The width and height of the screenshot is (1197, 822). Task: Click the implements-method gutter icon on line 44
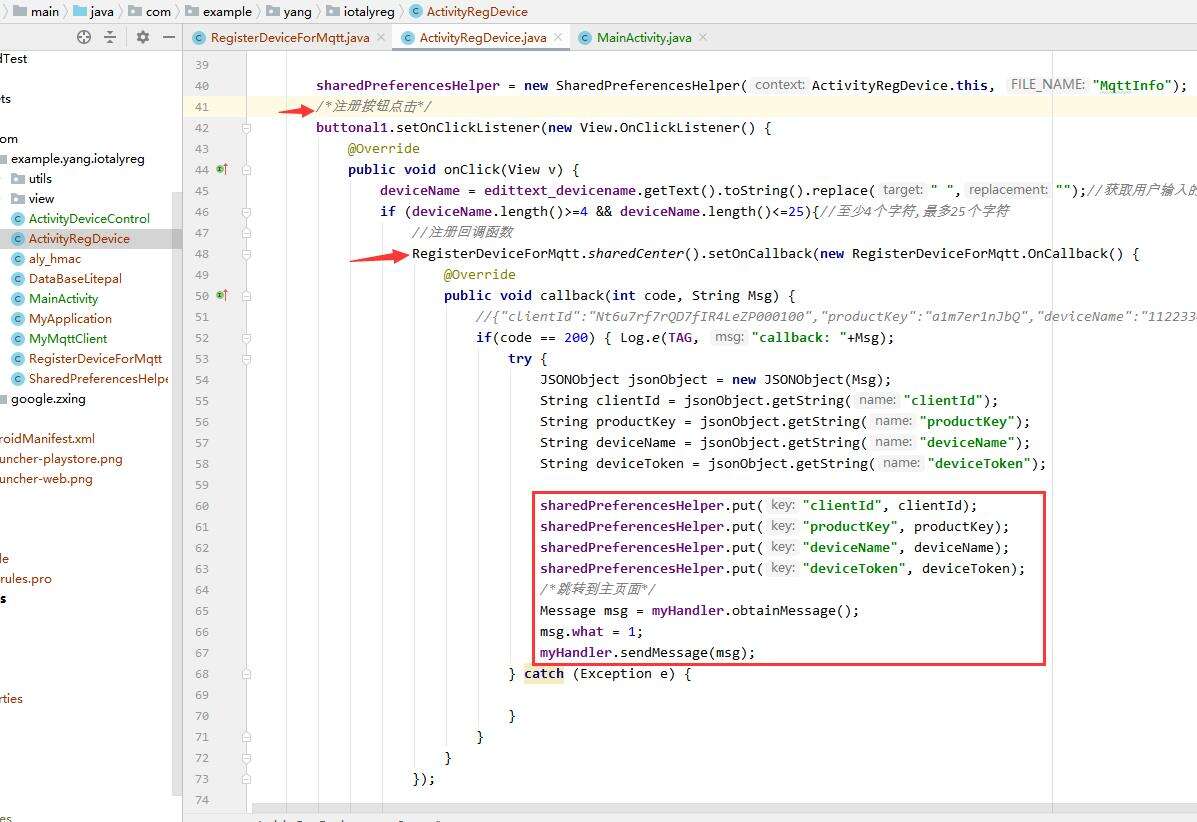(x=222, y=170)
